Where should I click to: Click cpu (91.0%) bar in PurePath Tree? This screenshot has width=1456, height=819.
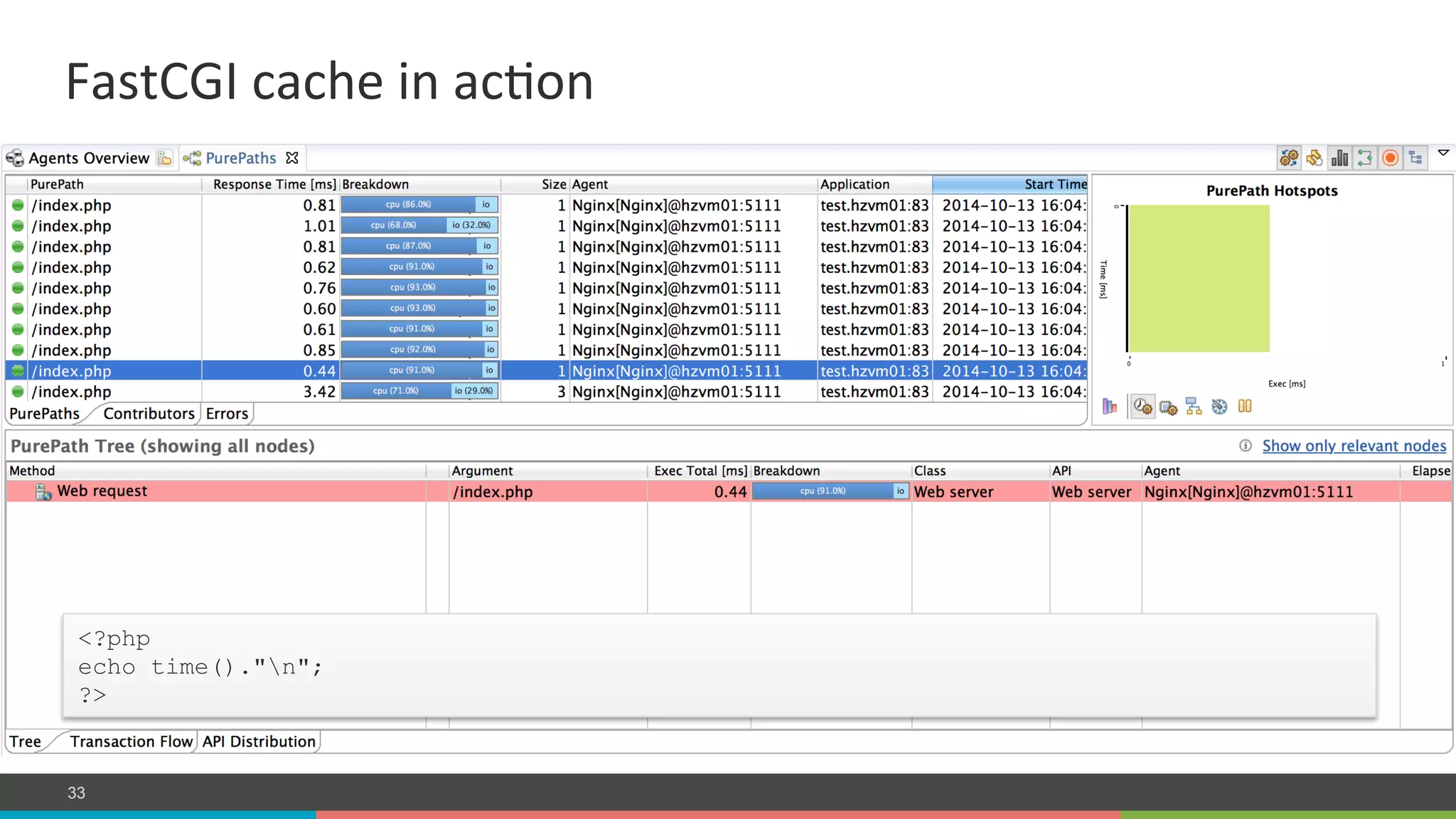pos(823,491)
